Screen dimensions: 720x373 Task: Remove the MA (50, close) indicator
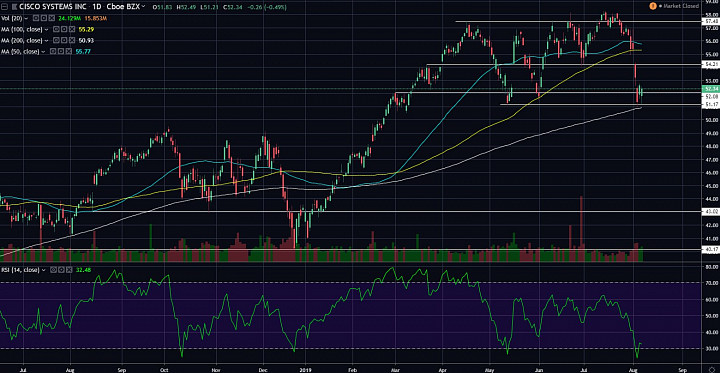click(x=69, y=51)
